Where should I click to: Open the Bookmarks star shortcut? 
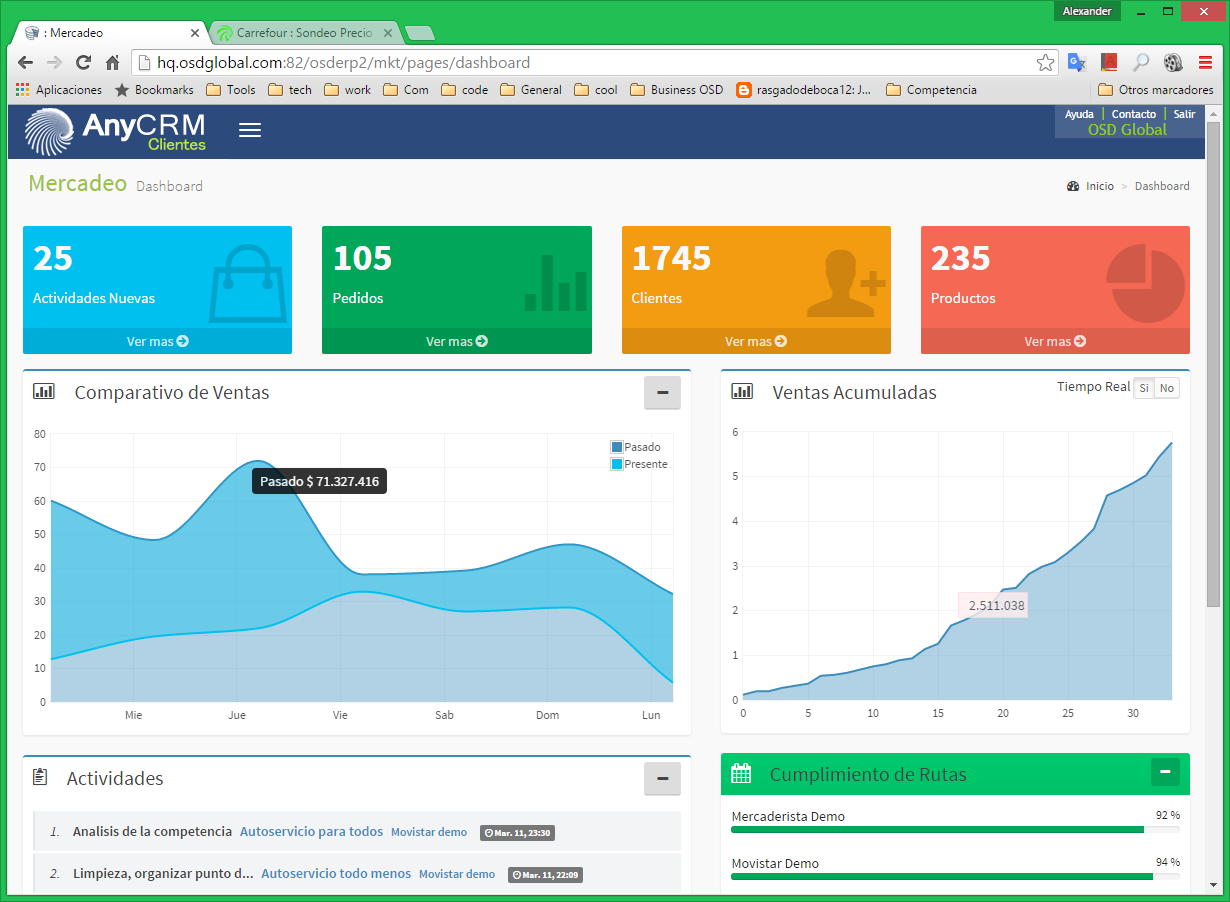tap(154, 90)
